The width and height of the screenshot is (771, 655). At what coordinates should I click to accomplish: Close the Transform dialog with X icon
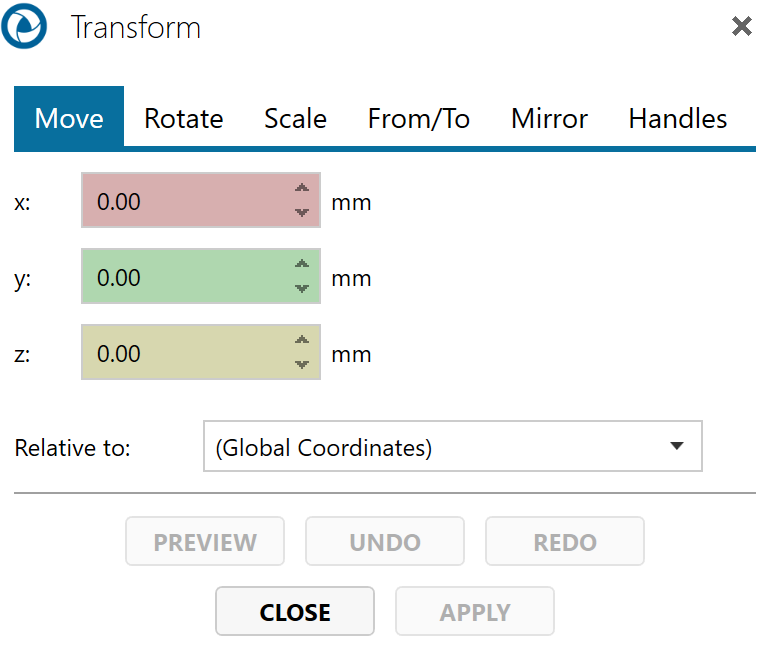[x=742, y=27]
